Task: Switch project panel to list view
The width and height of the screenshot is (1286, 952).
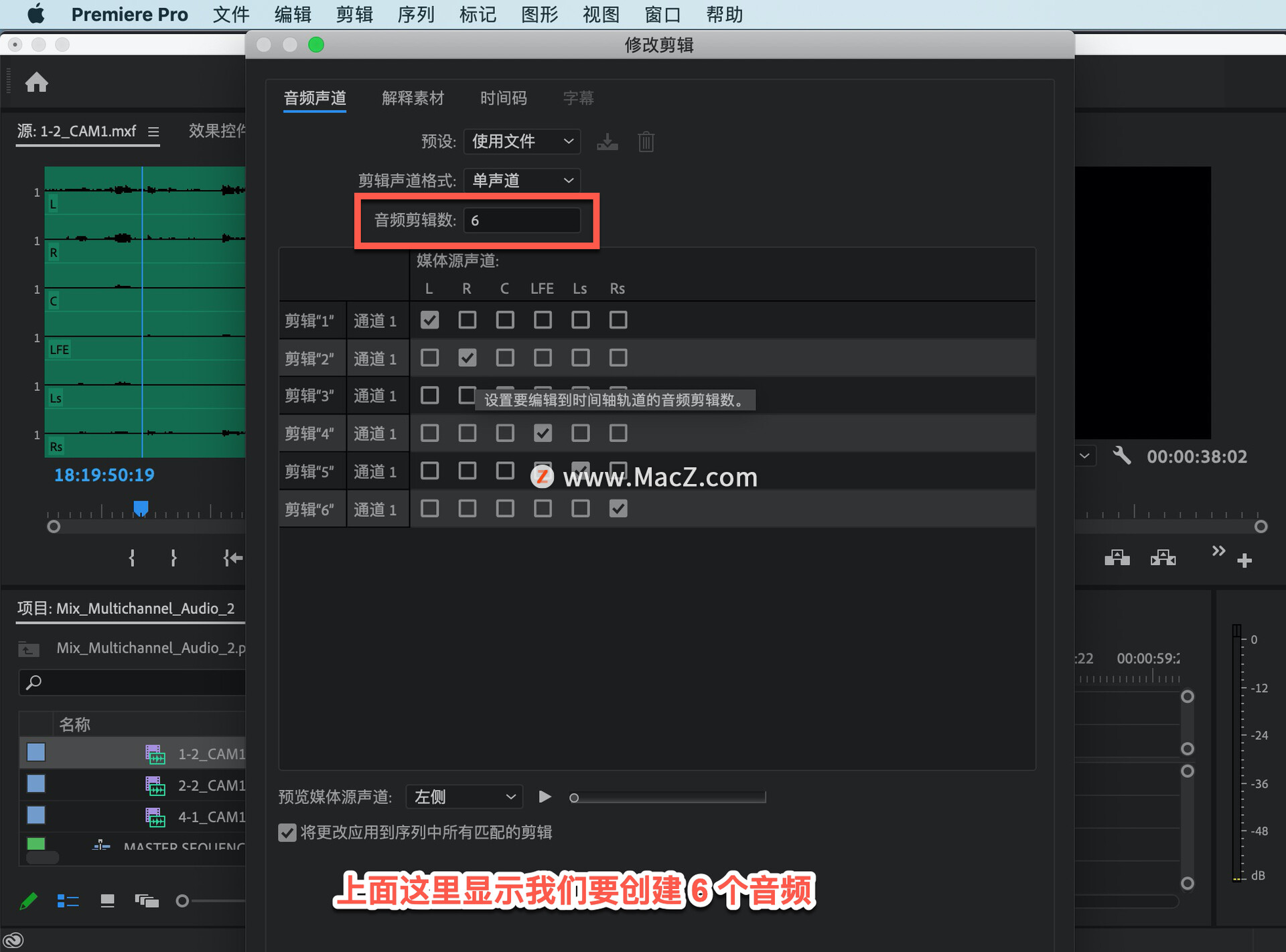Action: 68,901
